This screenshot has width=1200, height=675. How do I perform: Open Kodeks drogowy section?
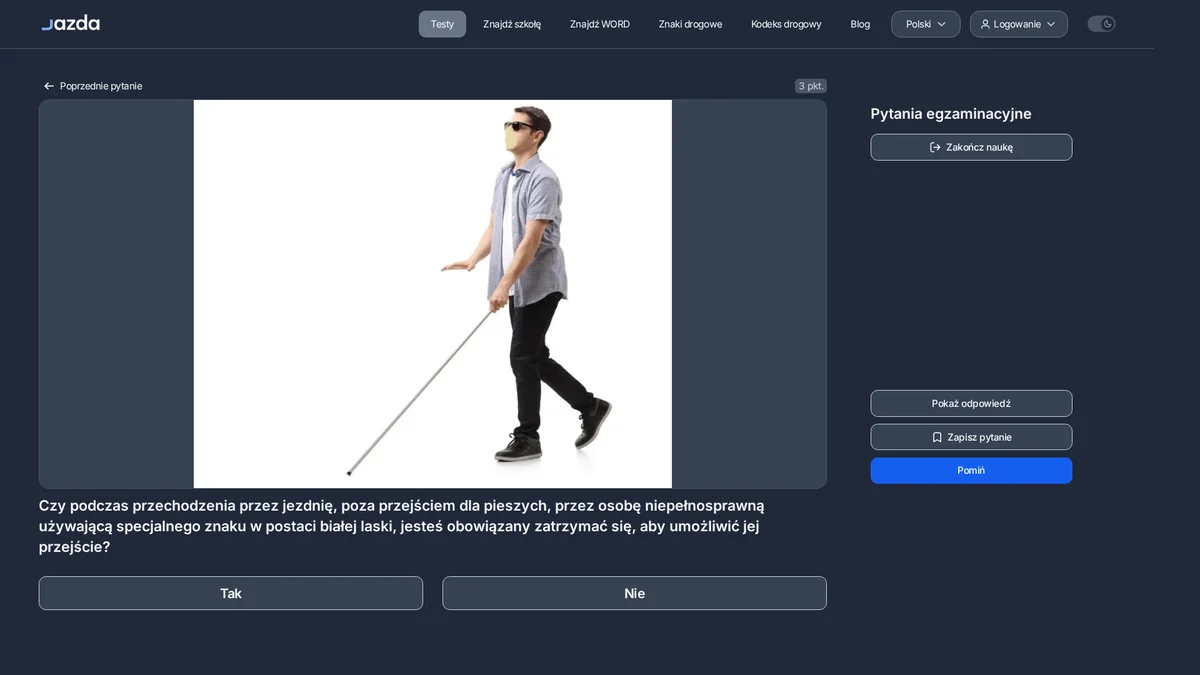point(786,24)
